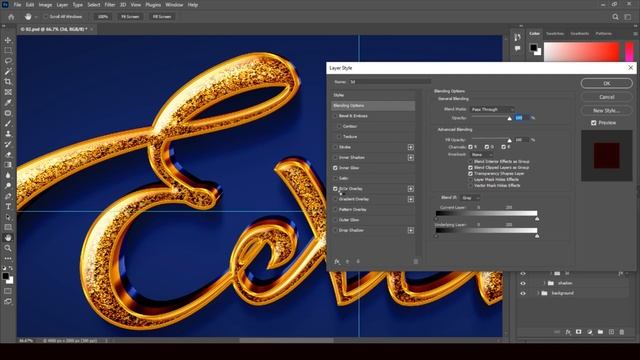Open the File menu
The image size is (640, 360).
pyautogui.click(x=18, y=5)
